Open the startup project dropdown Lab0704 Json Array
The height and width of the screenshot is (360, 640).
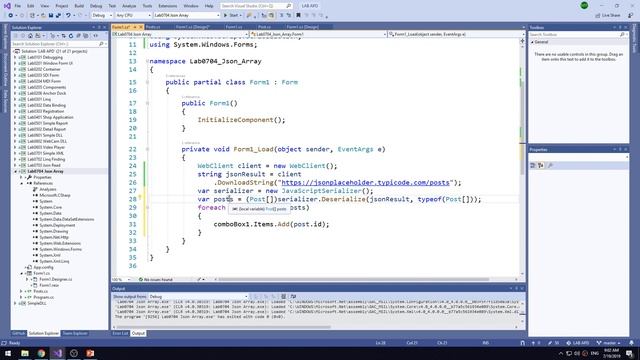pyautogui.click(x=187, y=16)
